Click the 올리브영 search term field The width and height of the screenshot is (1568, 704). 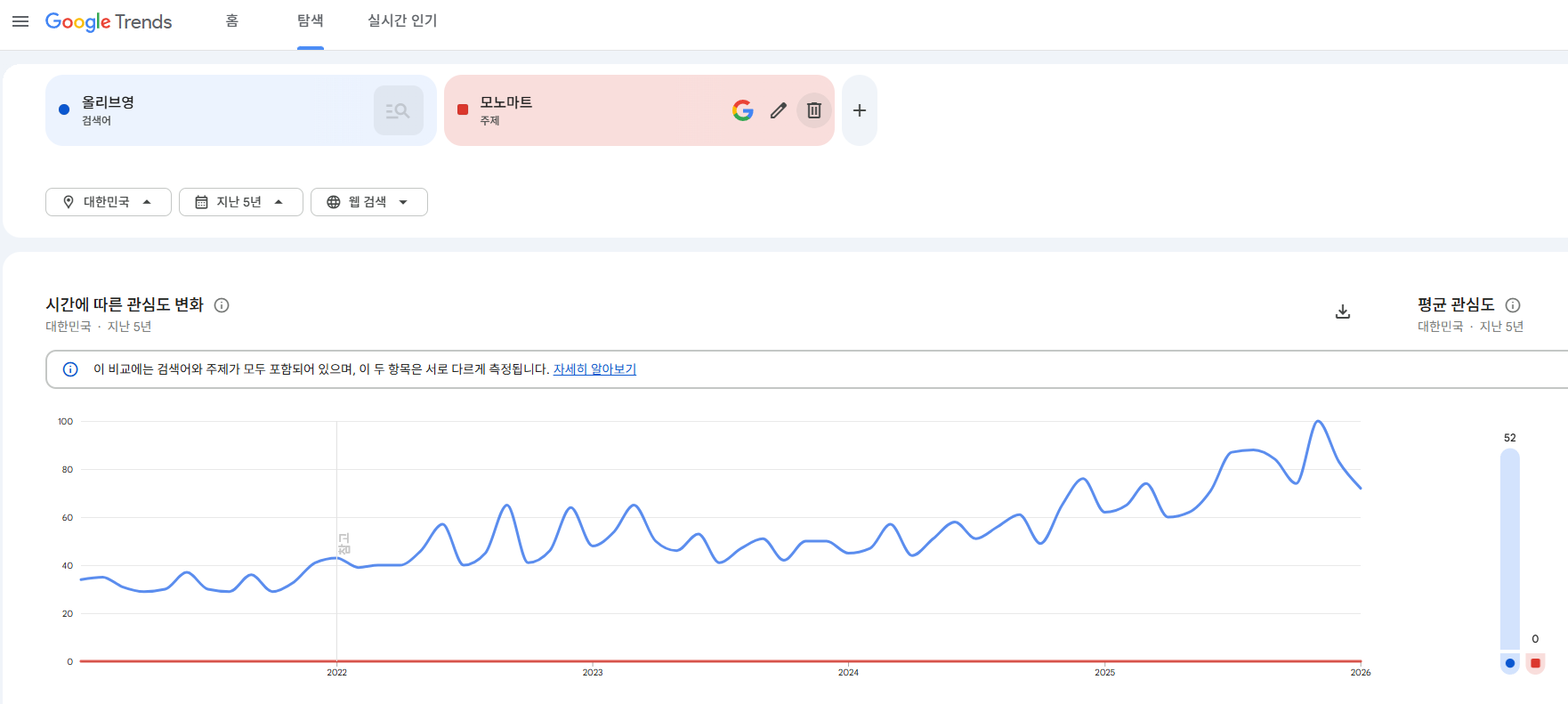click(214, 110)
